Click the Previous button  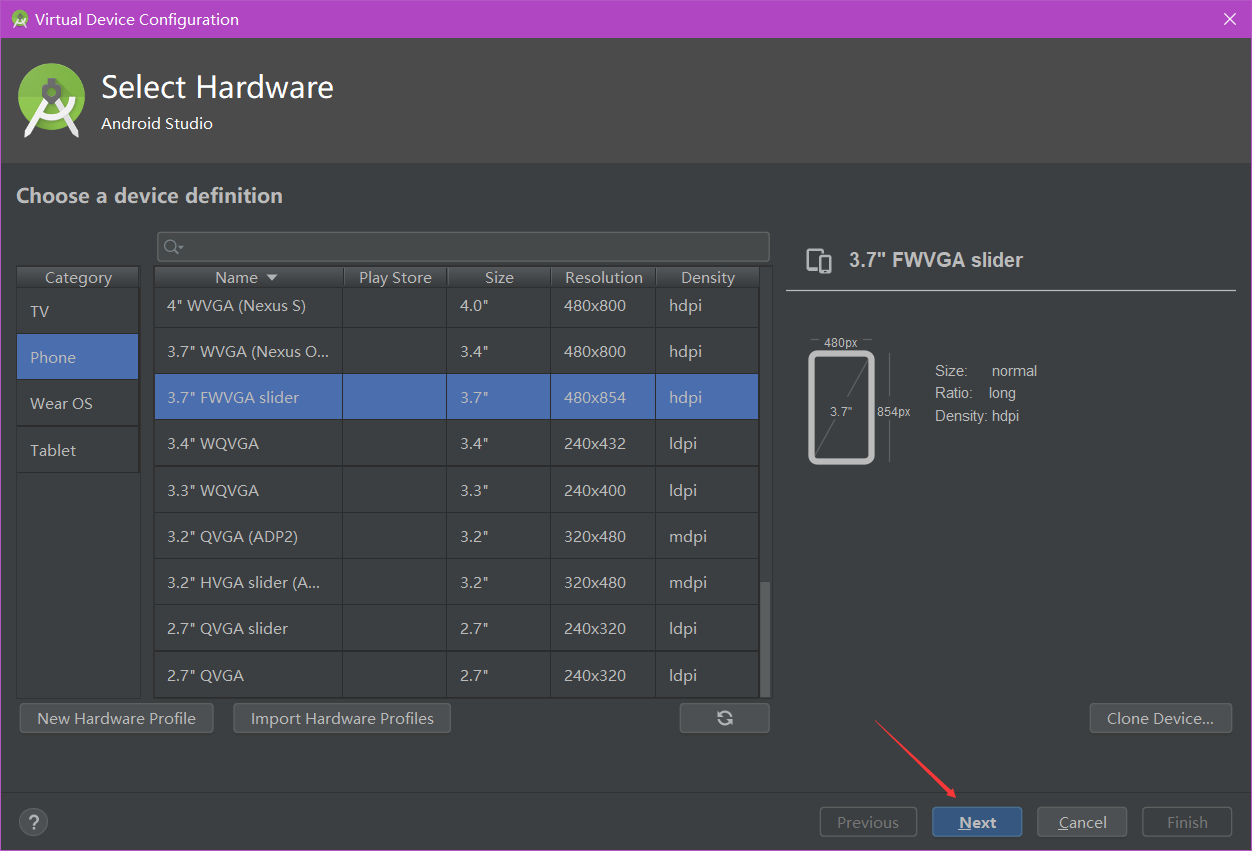coord(868,822)
